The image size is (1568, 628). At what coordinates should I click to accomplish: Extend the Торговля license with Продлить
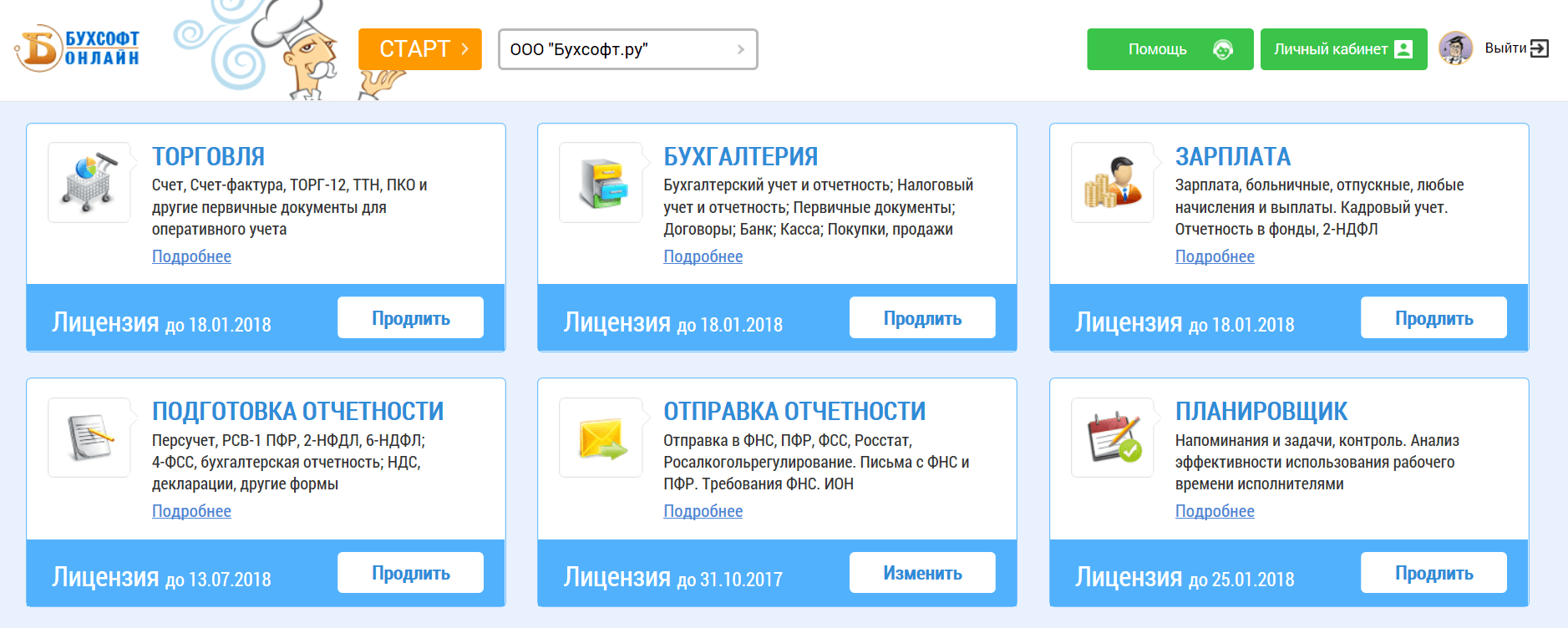[x=410, y=318]
